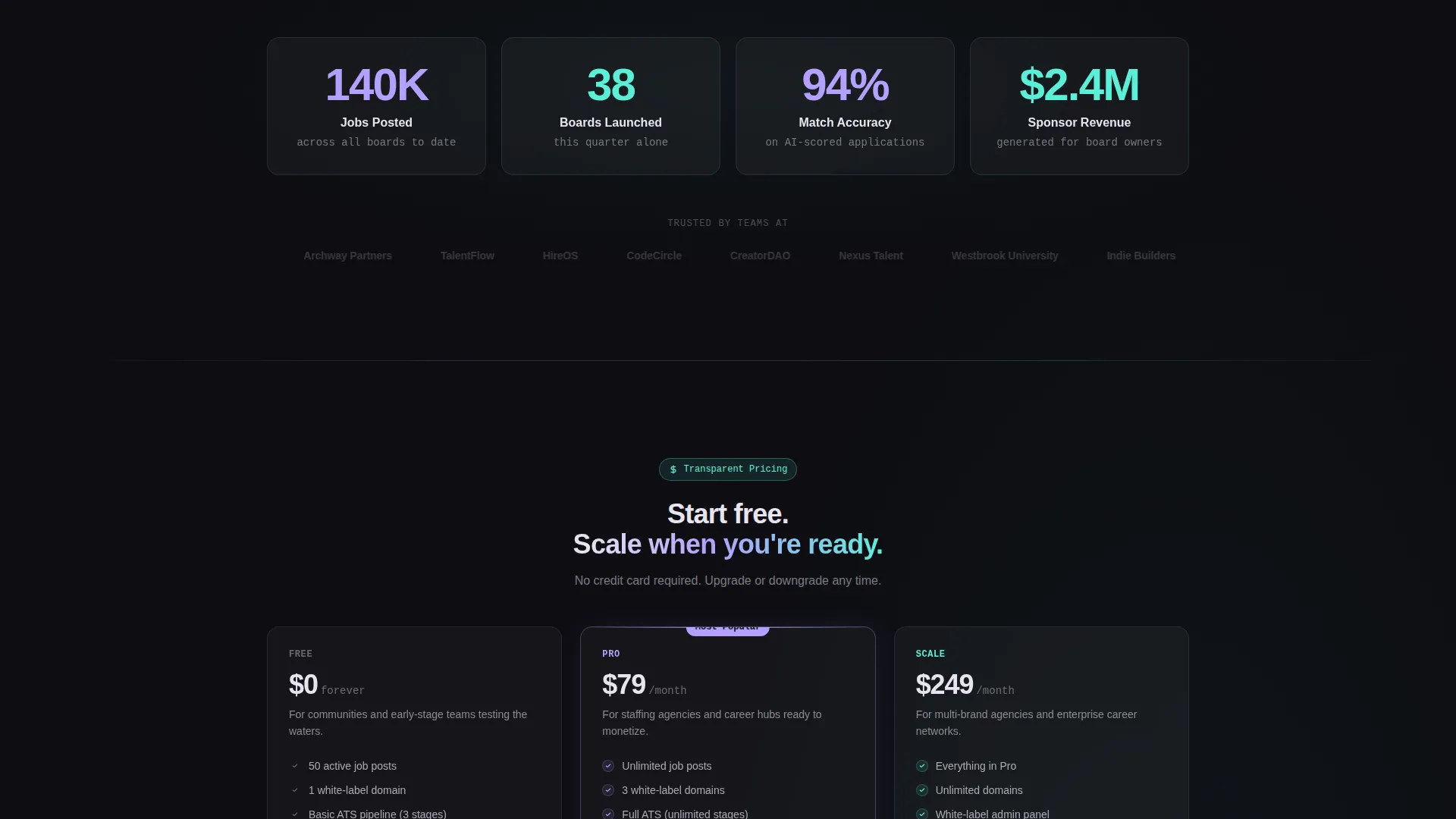Click the Transparent Pricing badge
1456x819 pixels.
click(728, 469)
